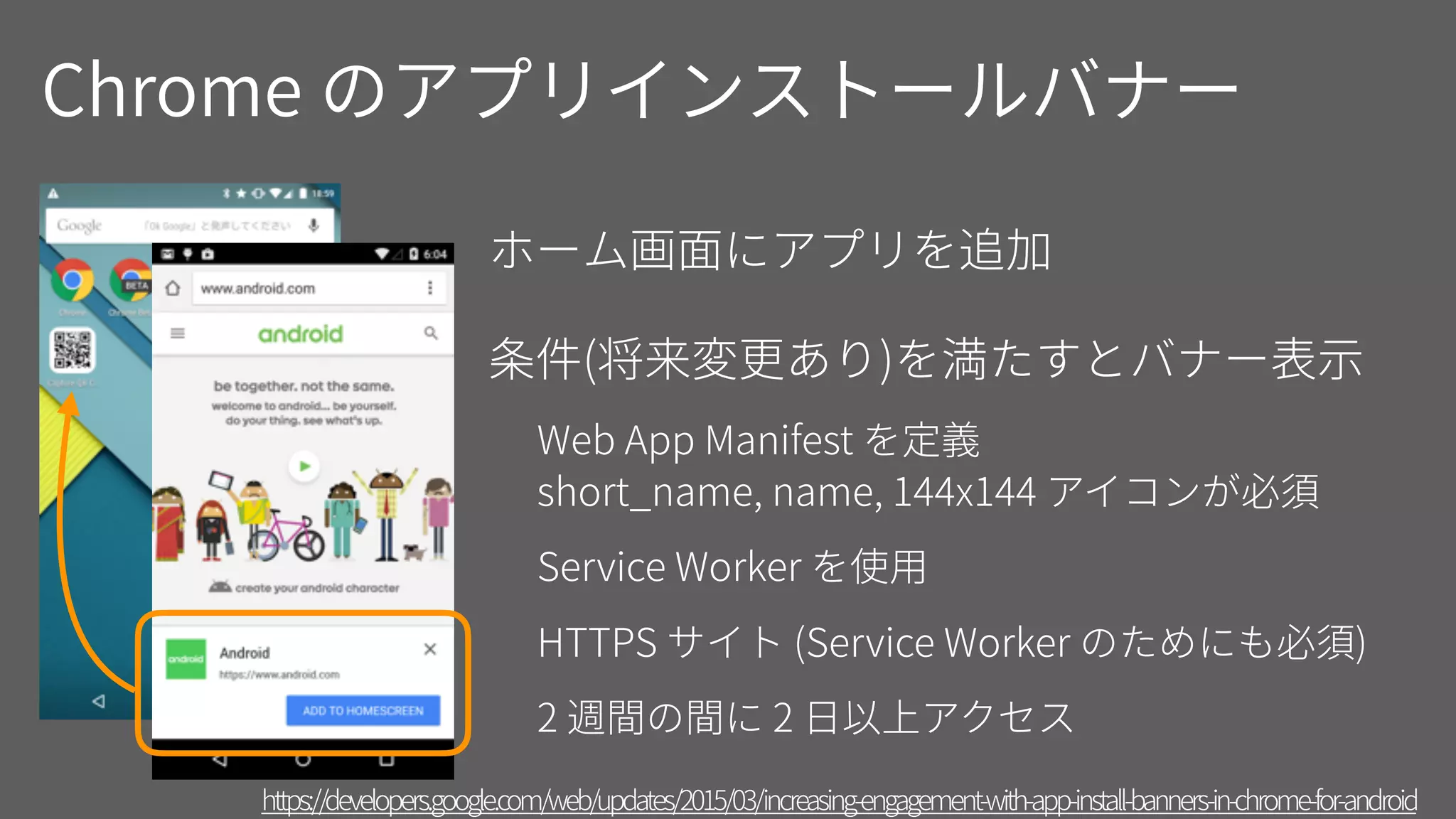1456x819 pixels.
Task: Tap the warning triangle status icon
Action: coord(53,193)
